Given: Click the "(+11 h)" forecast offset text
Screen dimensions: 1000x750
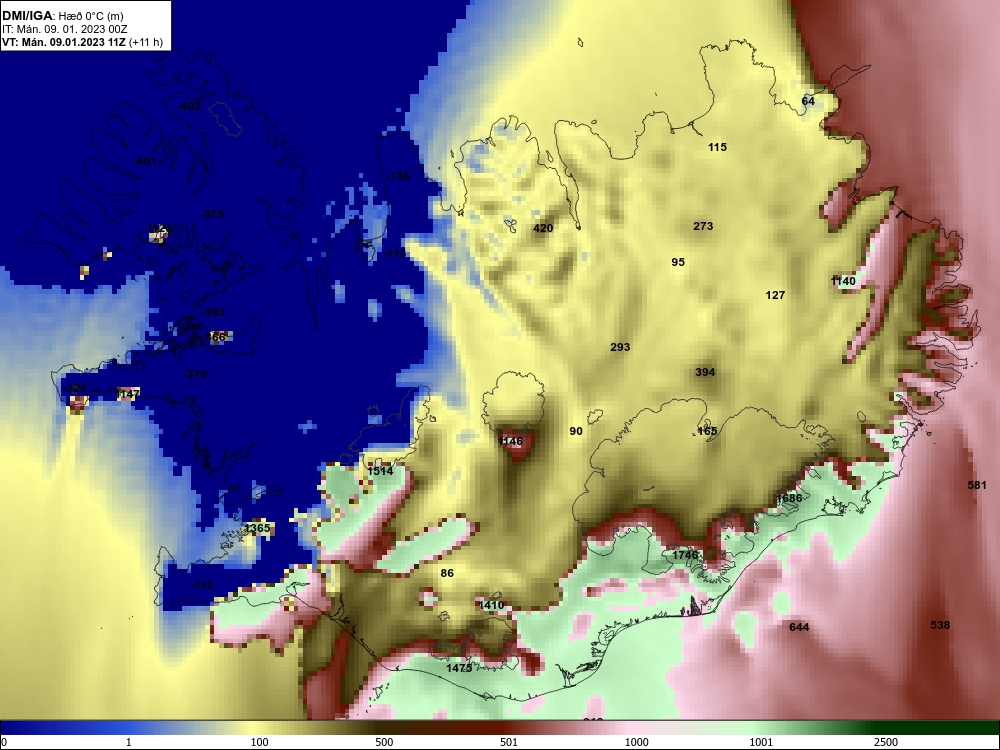Looking at the screenshot, I should tap(146, 43).
